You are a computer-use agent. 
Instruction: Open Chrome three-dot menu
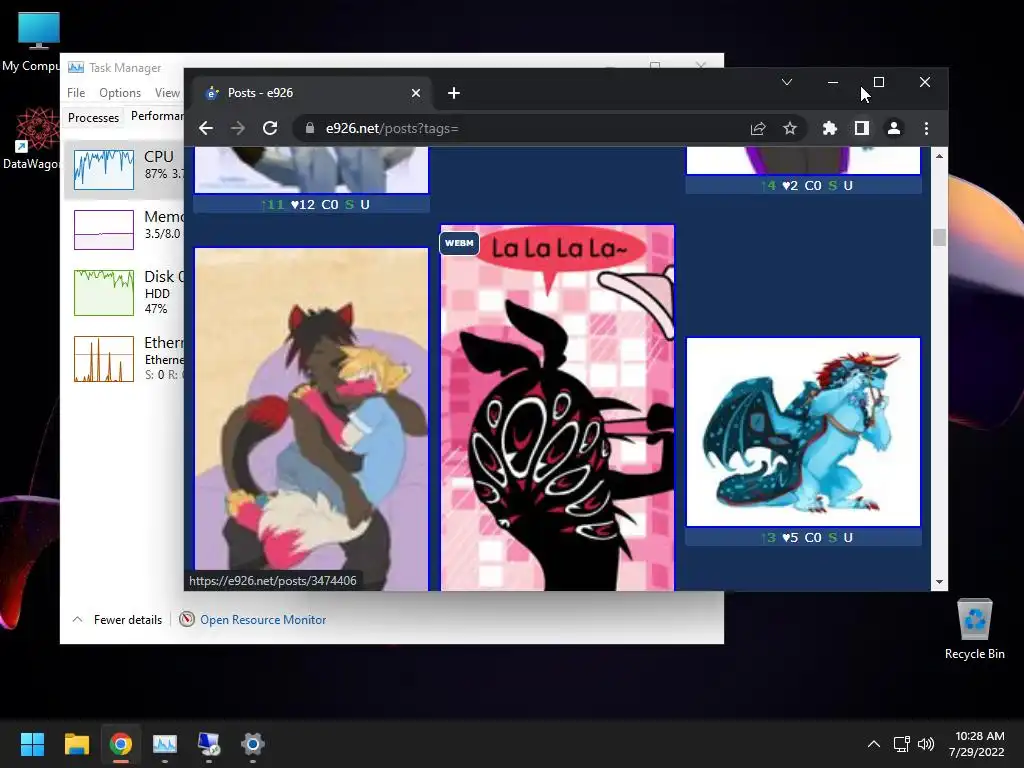pyautogui.click(x=926, y=129)
